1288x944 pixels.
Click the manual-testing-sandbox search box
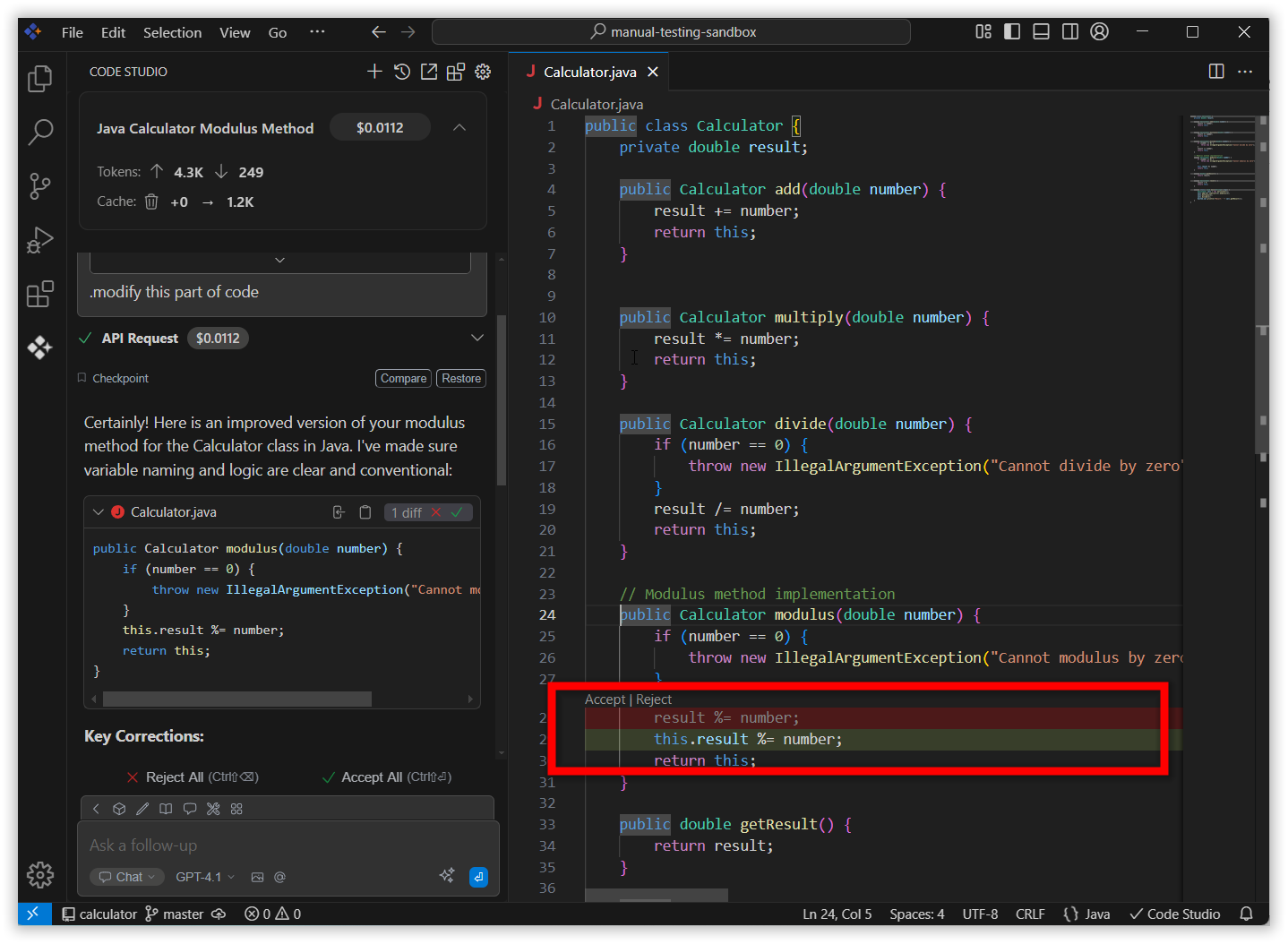coord(671,31)
